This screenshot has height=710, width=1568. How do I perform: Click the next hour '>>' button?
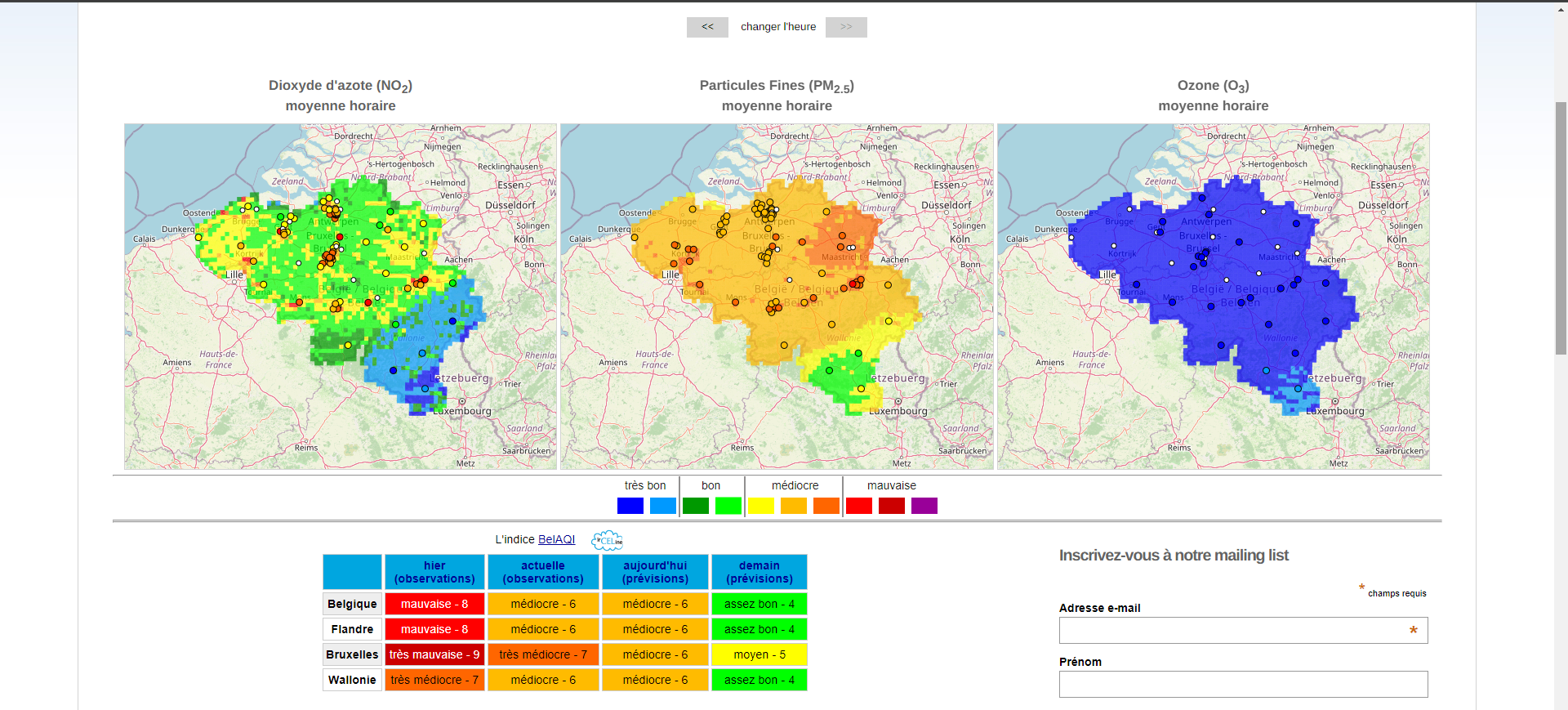pyautogui.click(x=846, y=27)
